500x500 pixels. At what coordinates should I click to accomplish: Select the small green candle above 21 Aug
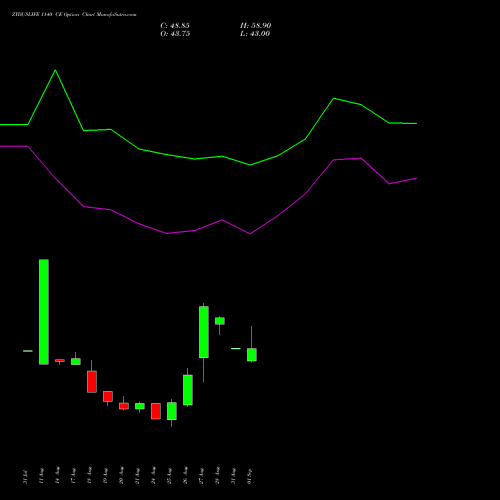(140, 406)
